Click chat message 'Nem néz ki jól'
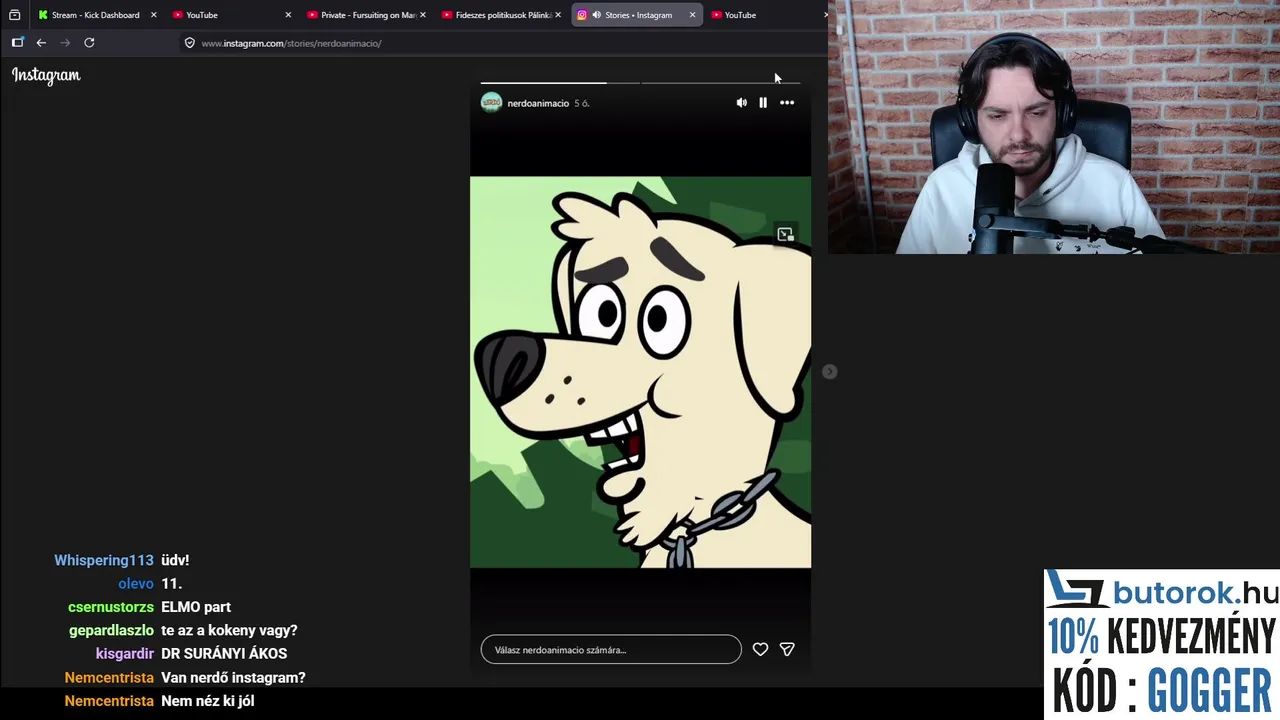Screen dimensions: 1280x720 point(208,701)
